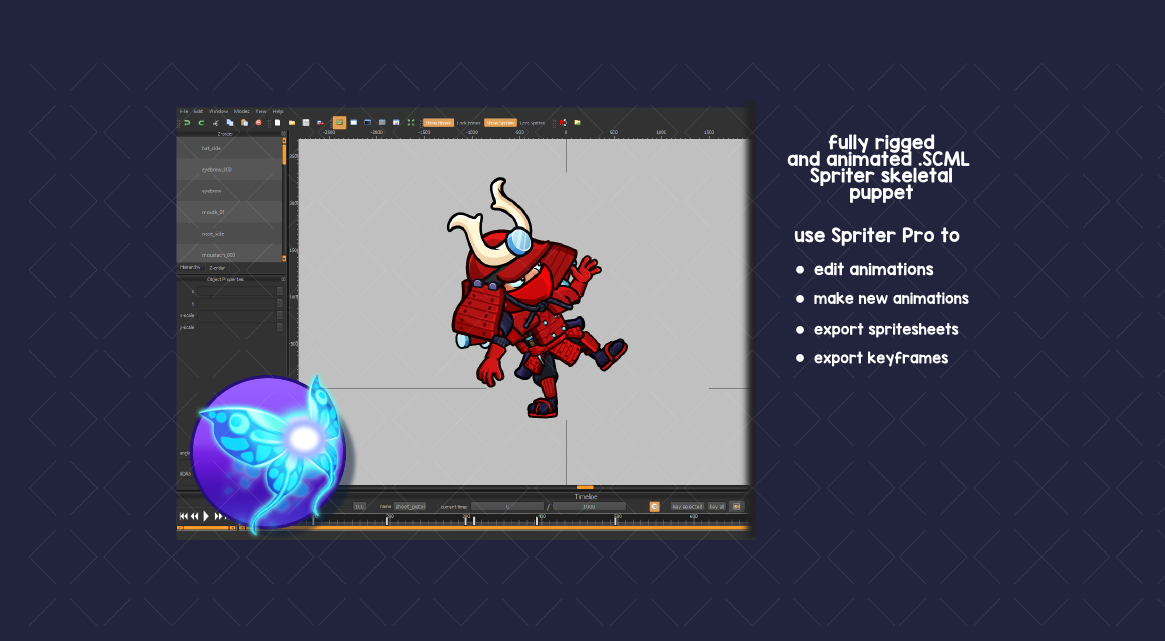This screenshot has height=641, width=1165.
Task: Click the x value field in Object Properties
Action: click(236, 291)
